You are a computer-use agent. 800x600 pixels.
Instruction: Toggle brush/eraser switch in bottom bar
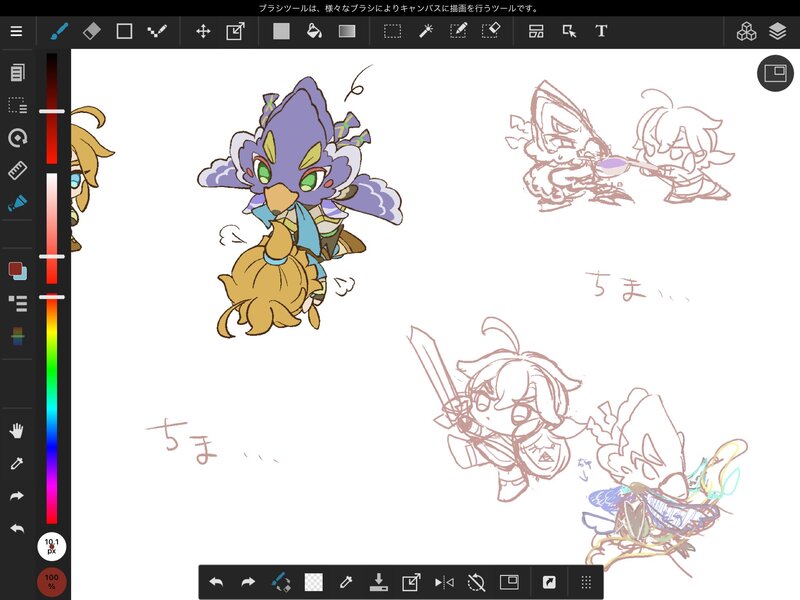[281, 582]
